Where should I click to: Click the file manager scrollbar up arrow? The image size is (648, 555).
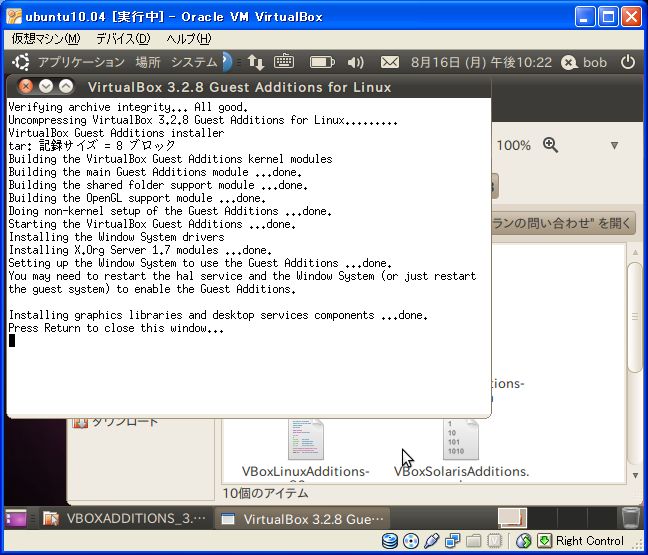coord(635,252)
